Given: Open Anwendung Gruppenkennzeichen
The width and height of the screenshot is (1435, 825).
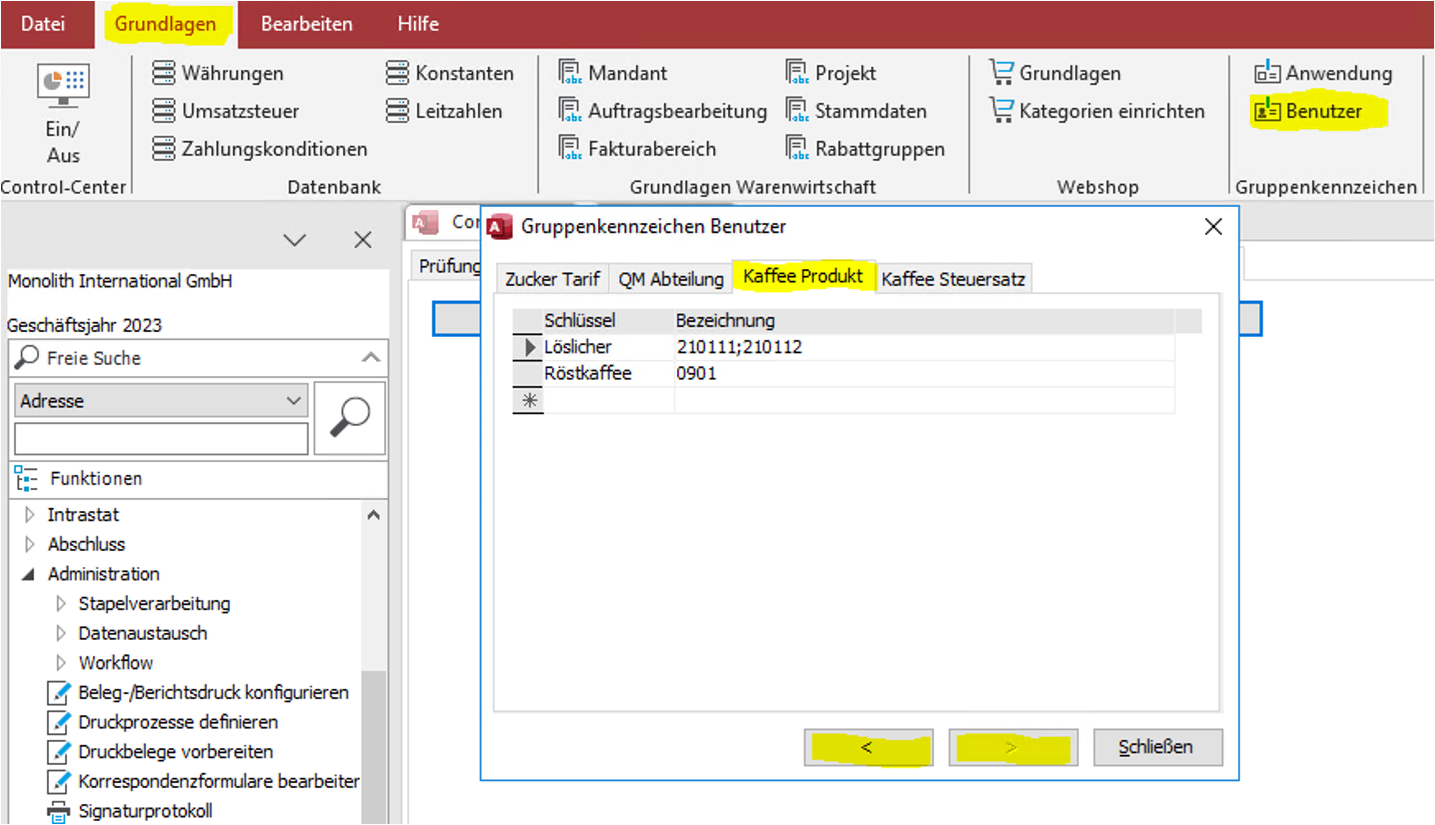Looking at the screenshot, I should tap(1323, 73).
